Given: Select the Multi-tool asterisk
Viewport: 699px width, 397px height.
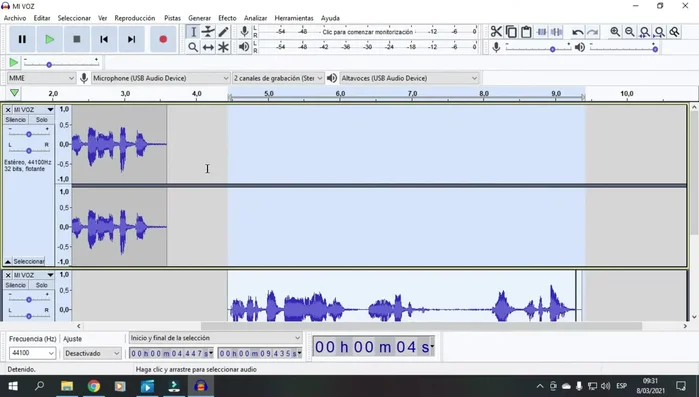Looking at the screenshot, I should tap(223, 47).
